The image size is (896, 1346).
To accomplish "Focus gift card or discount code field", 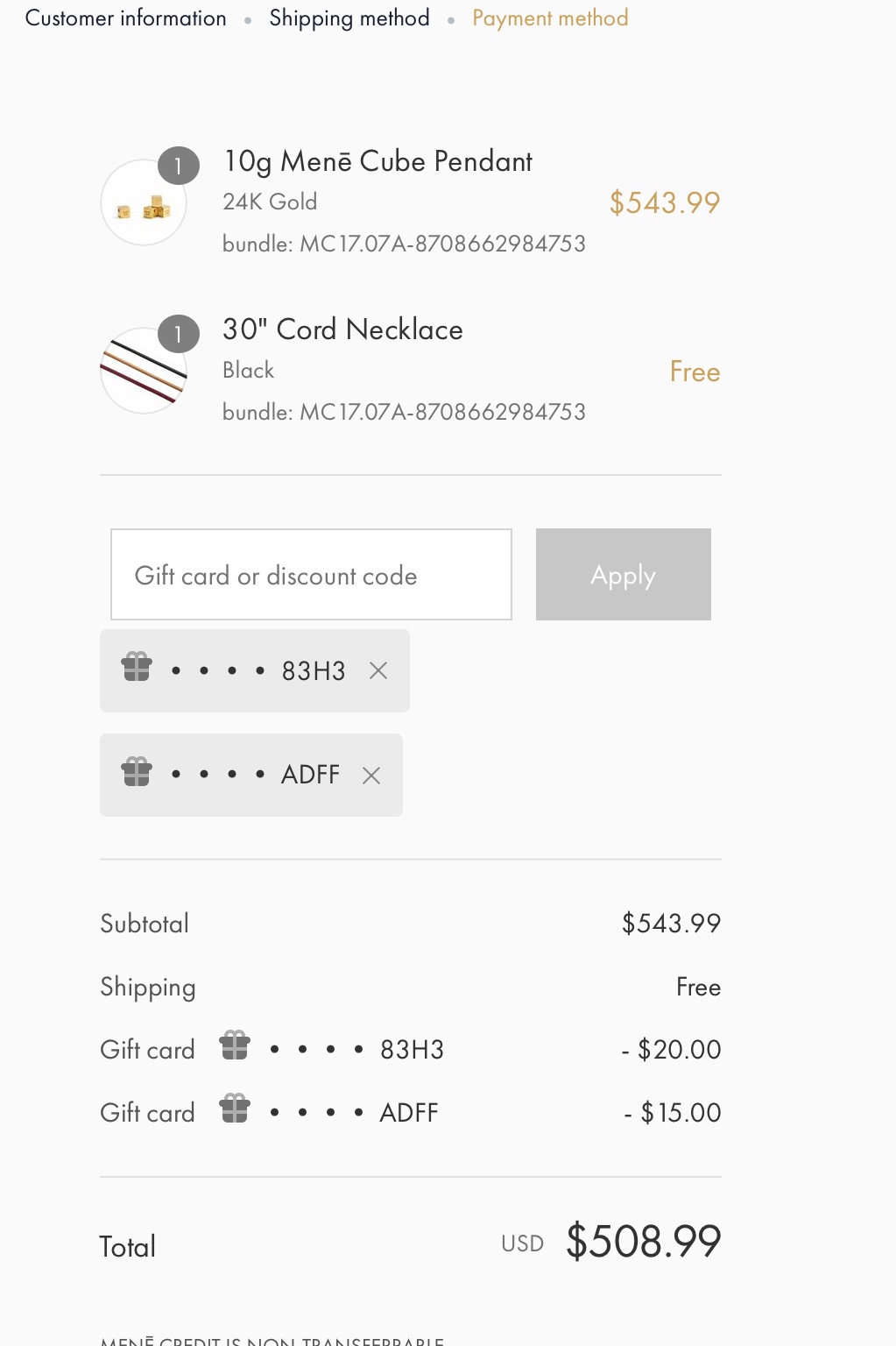I will (x=311, y=575).
